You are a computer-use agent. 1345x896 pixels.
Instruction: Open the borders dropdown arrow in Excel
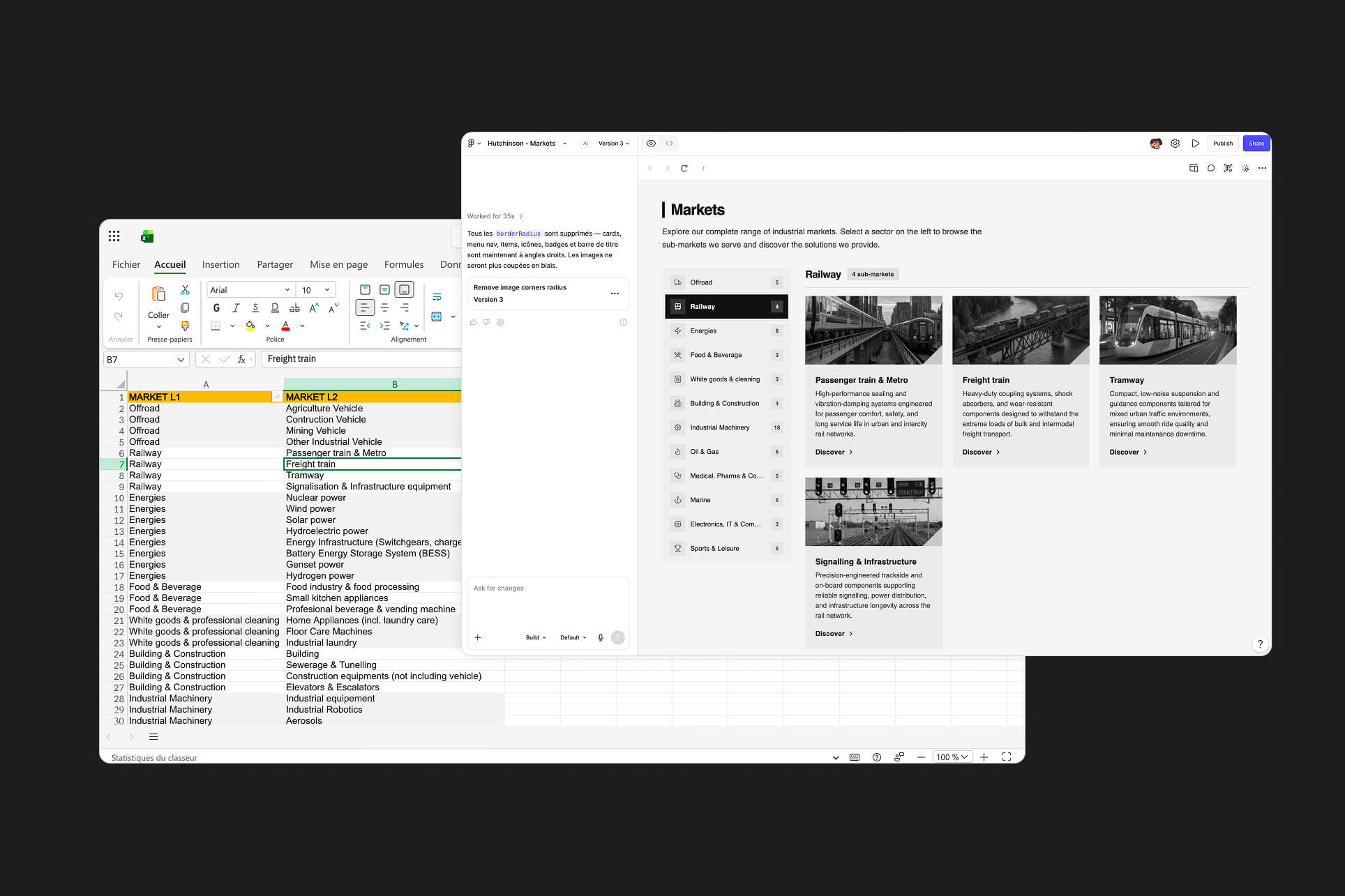pyautogui.click(x=232, y=326)
